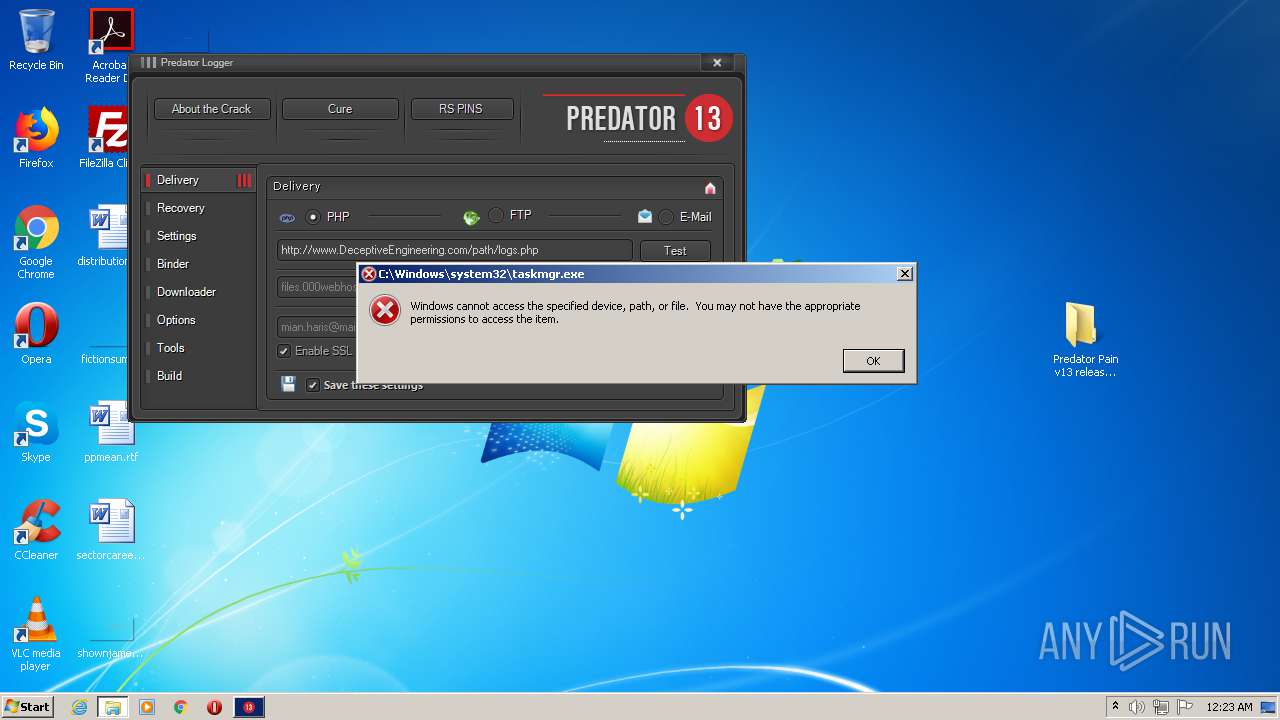Toggle the Enable SSL checkbox
The height and width of the screenshot is (720, 1280).
[x=284, y=351]
